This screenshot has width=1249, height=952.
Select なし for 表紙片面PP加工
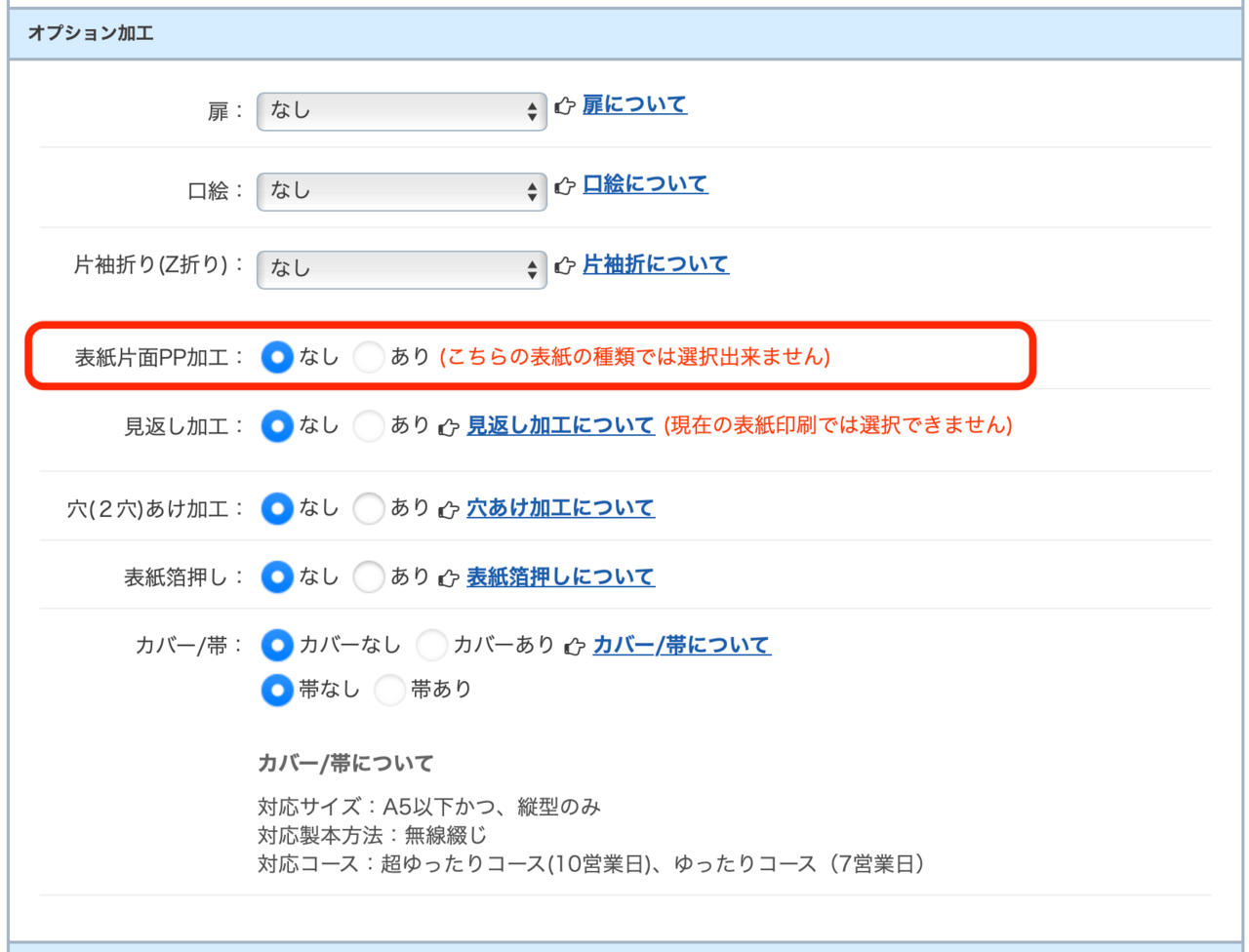277,357
